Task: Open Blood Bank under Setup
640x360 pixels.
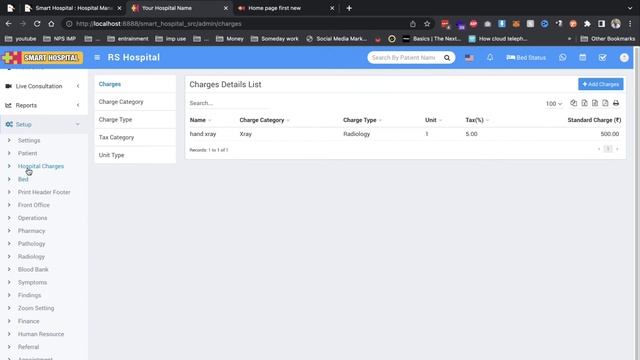Action: tap(33, 269)
